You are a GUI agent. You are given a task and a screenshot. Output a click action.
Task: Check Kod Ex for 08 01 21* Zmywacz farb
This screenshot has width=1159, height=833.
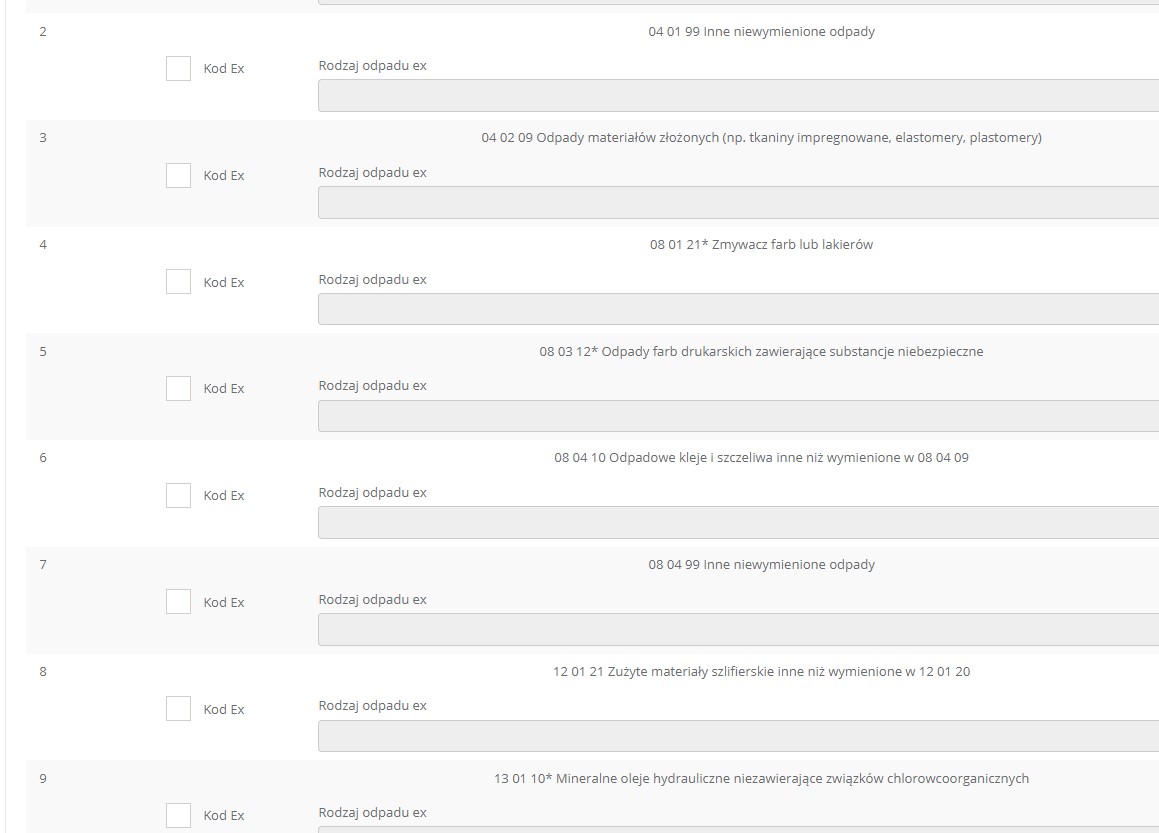tap(178, 282)
